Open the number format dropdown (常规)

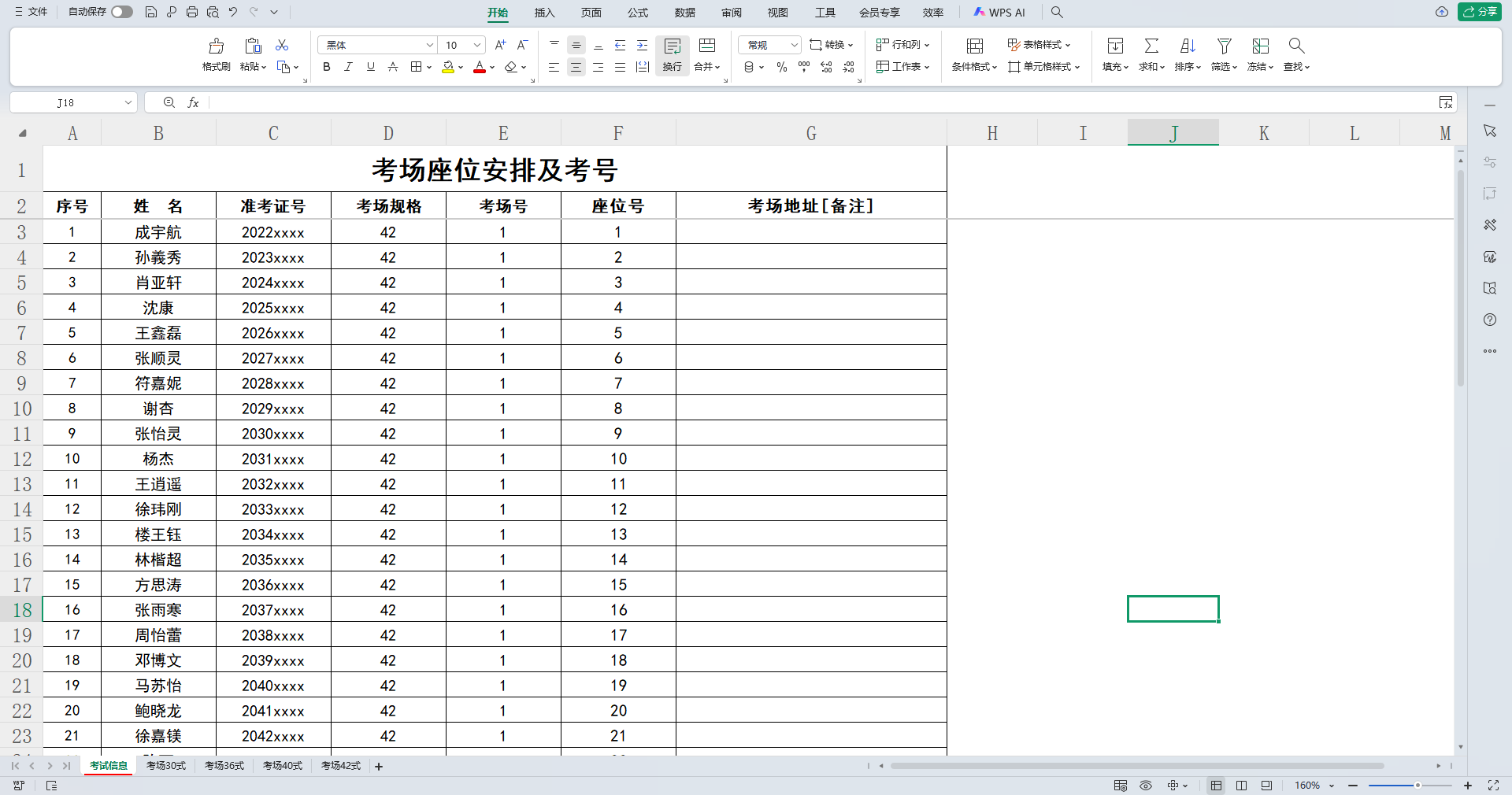tap(794, 45)
